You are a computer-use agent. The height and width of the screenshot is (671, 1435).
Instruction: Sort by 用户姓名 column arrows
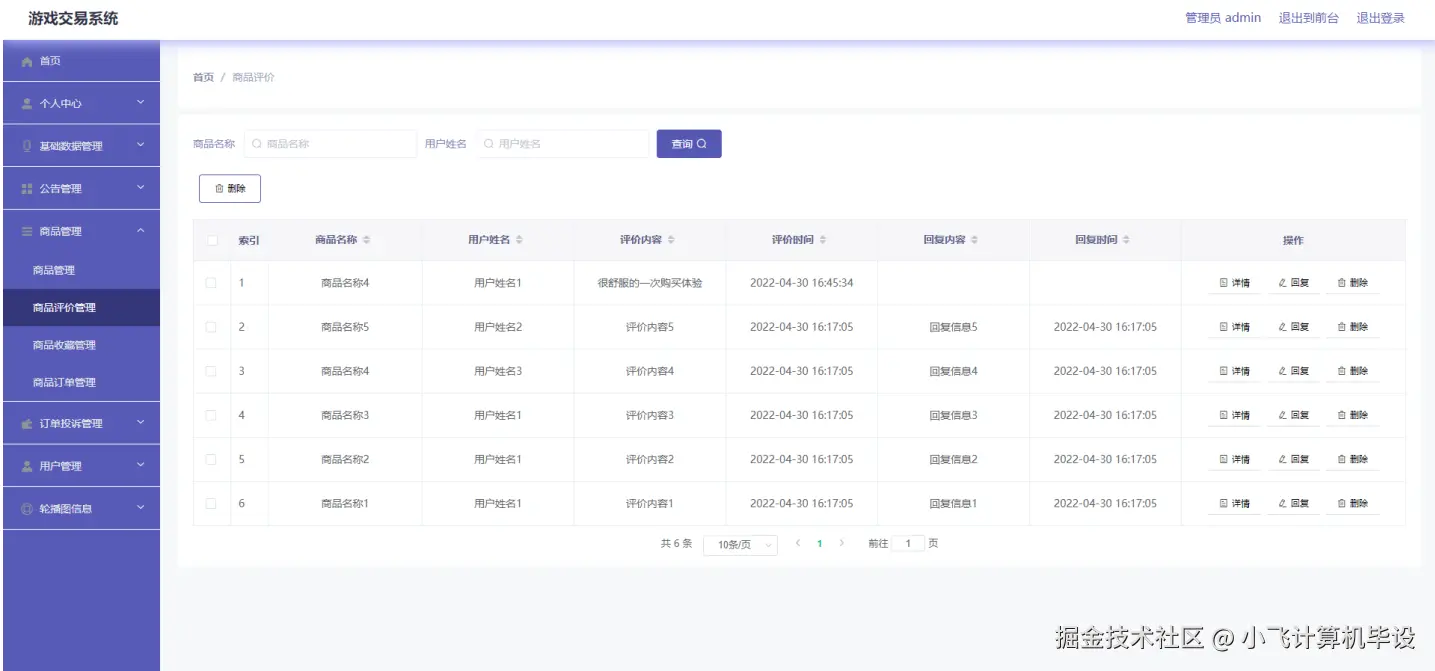pyautogui.click(x=519, y=240)
